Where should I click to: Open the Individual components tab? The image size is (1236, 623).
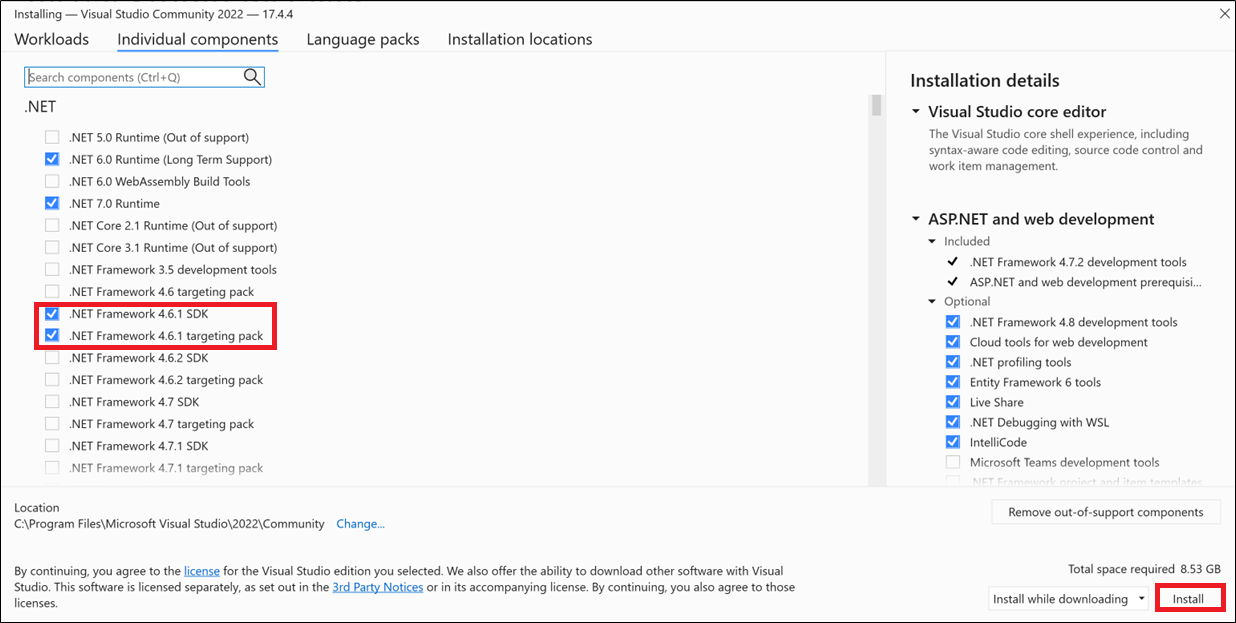198,39
